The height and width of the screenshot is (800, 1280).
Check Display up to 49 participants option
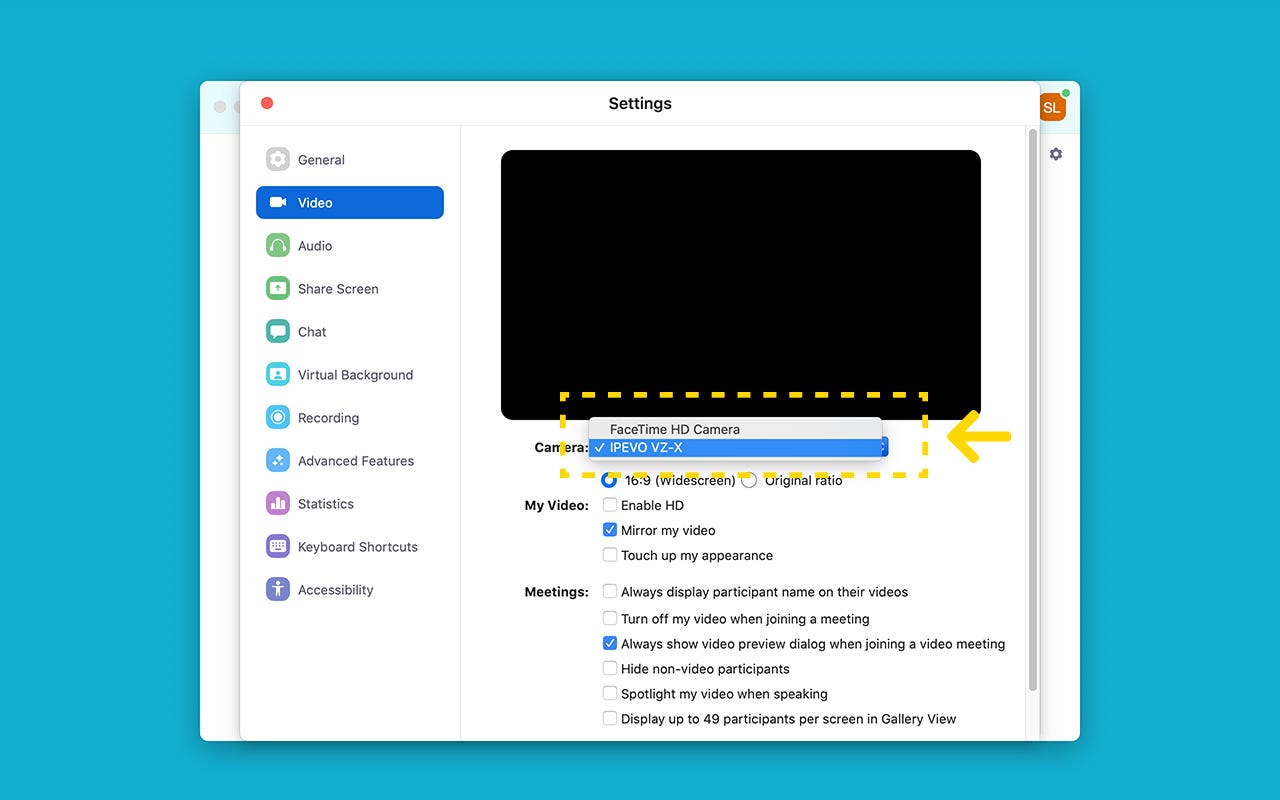point(610,719)
